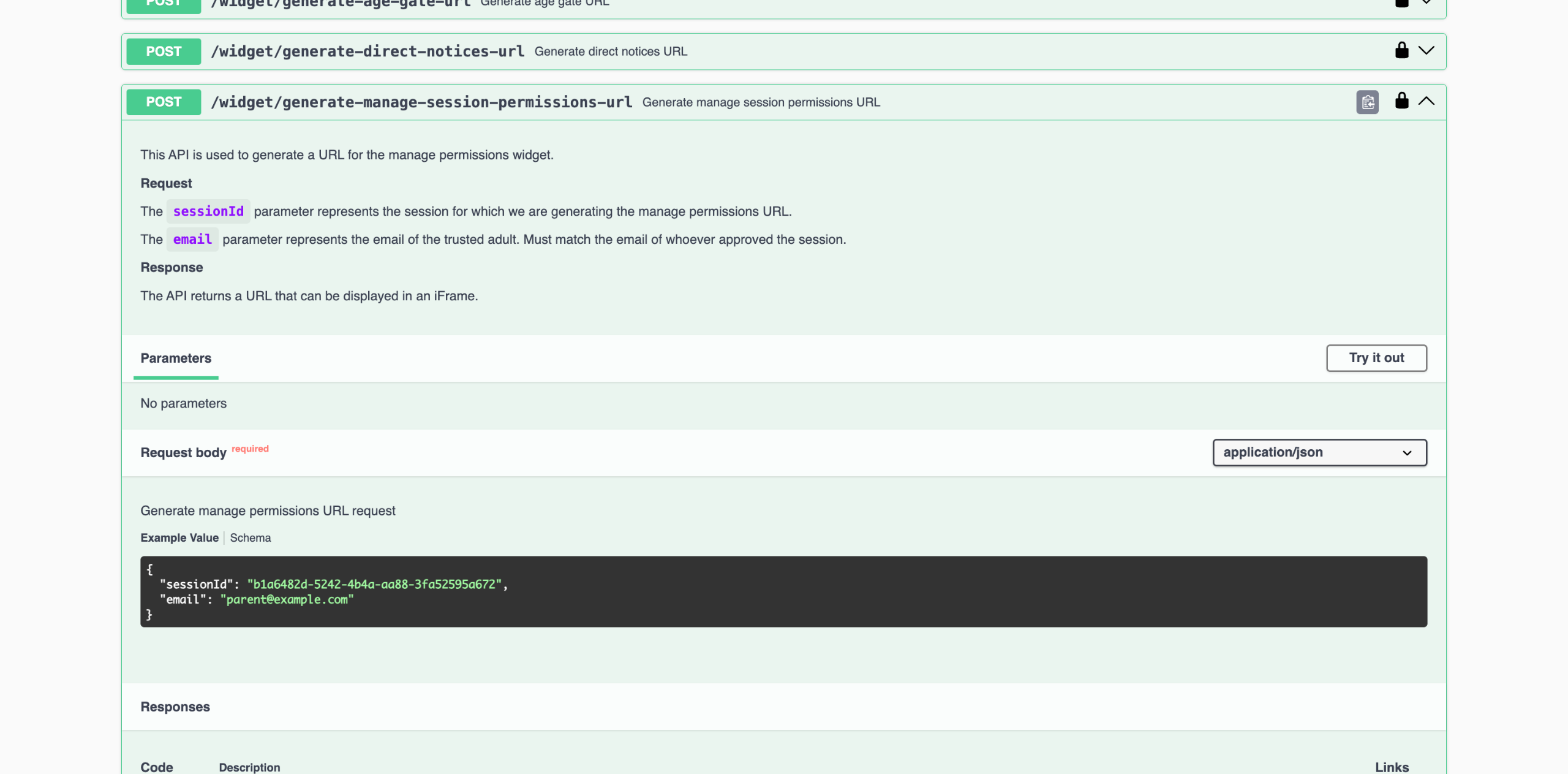Collapse the manage-session-permissions-url endpoint chevron

(x=1426, y=101)
